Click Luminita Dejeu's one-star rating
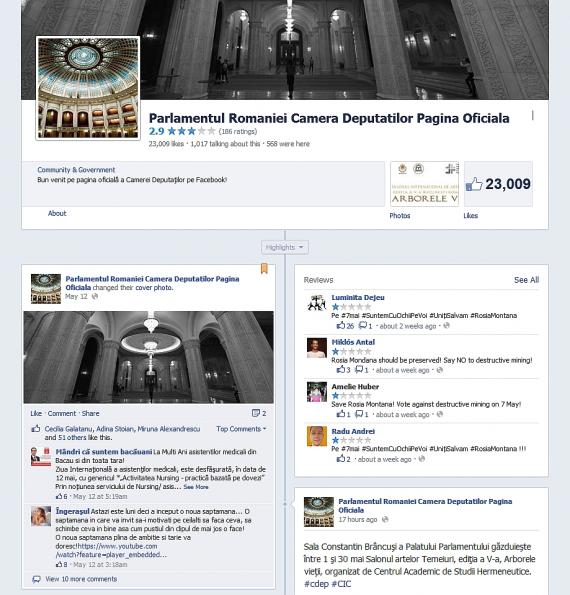570x595 pixels. [x=351, y=307]
